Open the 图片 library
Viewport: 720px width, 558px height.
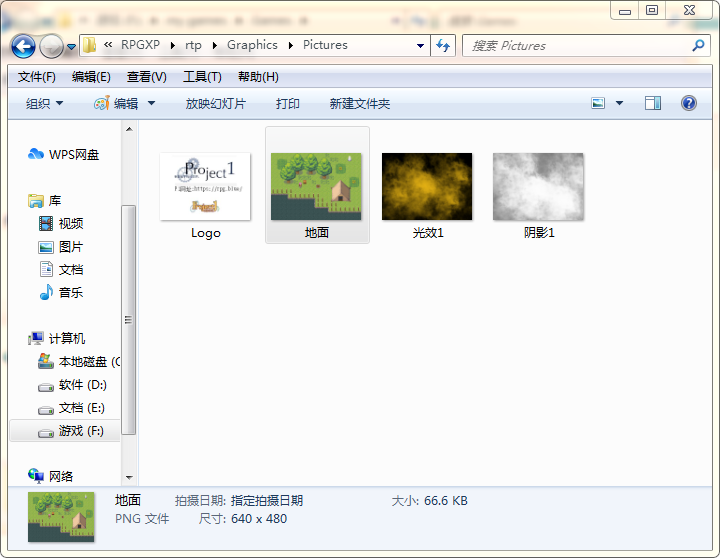61,247
